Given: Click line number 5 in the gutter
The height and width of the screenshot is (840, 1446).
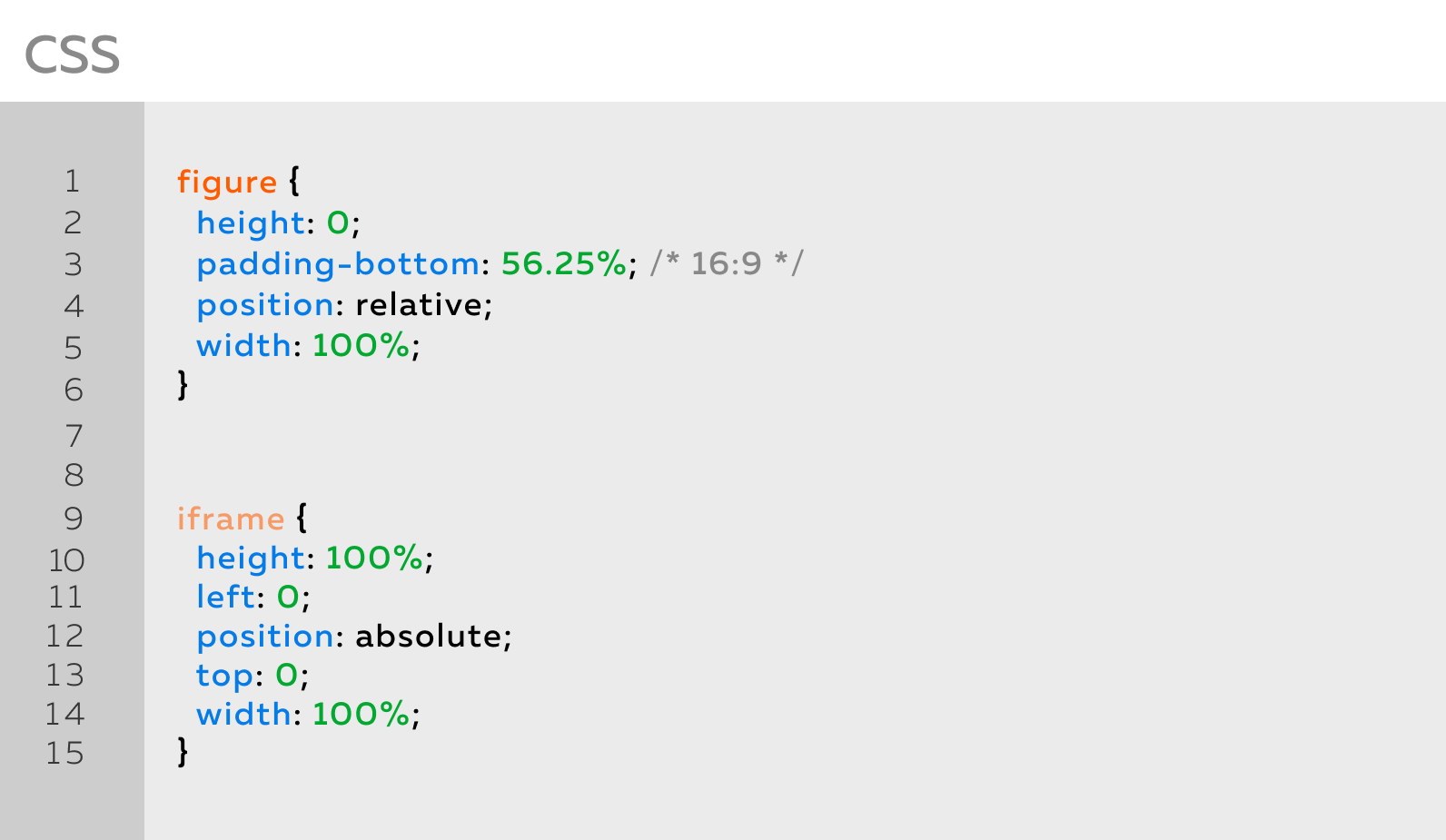Looking at the screenshot, I should 73,348.
